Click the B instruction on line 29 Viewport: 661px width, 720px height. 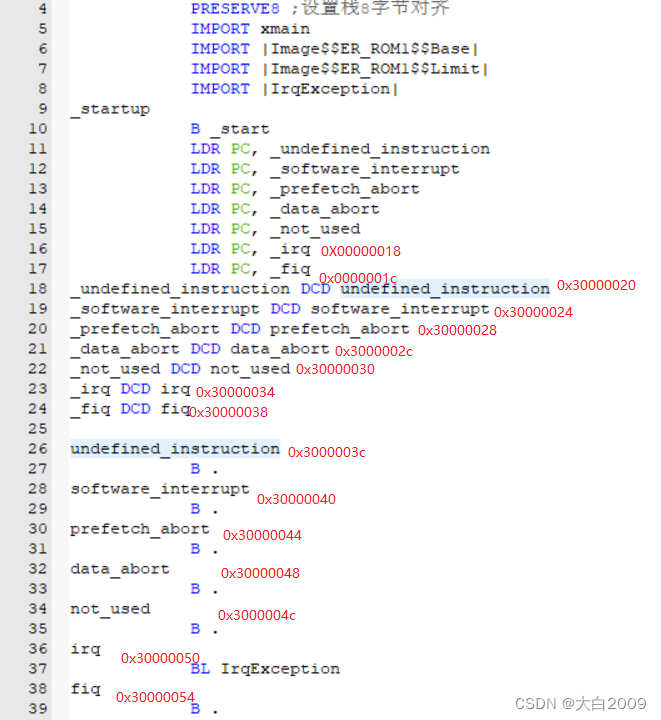point(195,509)
